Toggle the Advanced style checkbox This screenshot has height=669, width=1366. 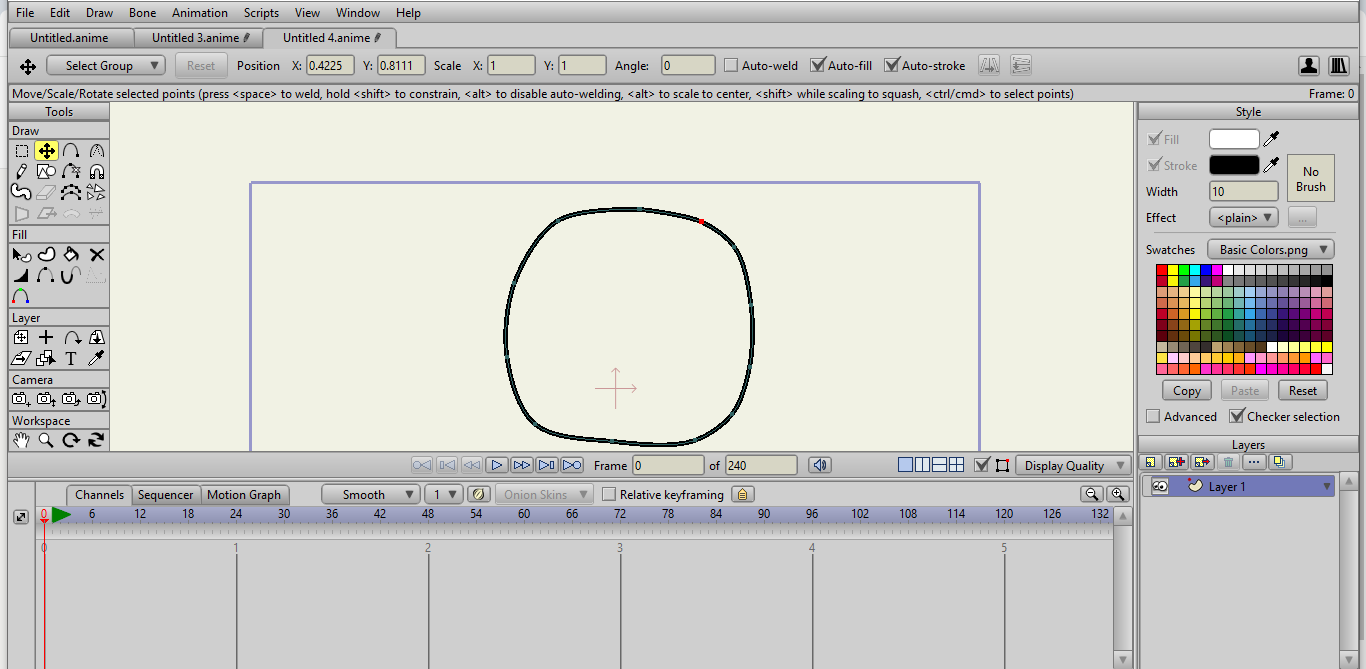[x=1153, y=416]
